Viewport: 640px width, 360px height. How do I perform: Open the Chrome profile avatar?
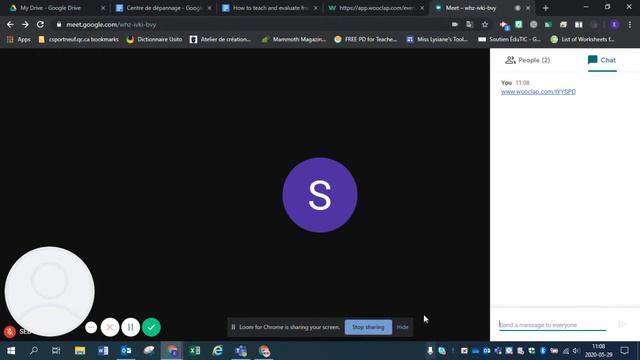(x=614, y=24)
